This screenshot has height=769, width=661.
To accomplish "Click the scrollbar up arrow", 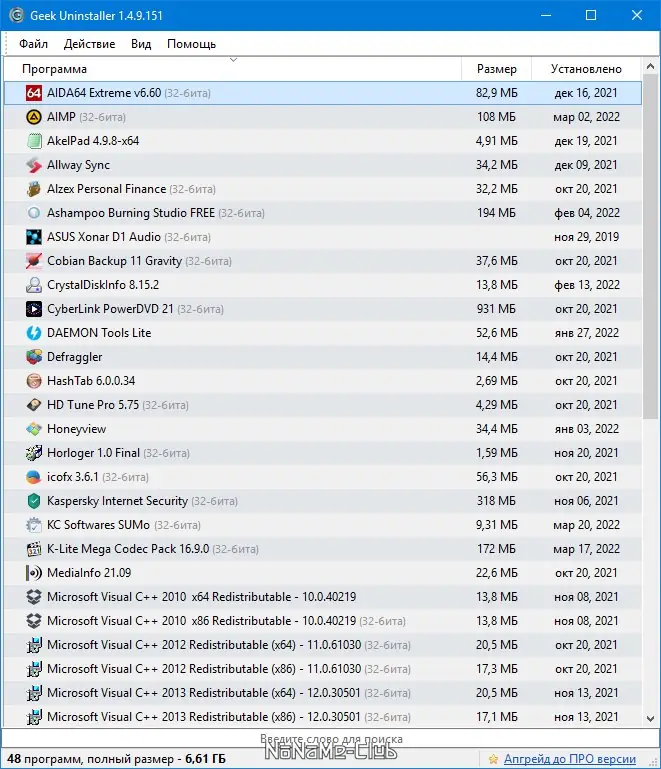I will pyautogui.click(x=650, y=66).
